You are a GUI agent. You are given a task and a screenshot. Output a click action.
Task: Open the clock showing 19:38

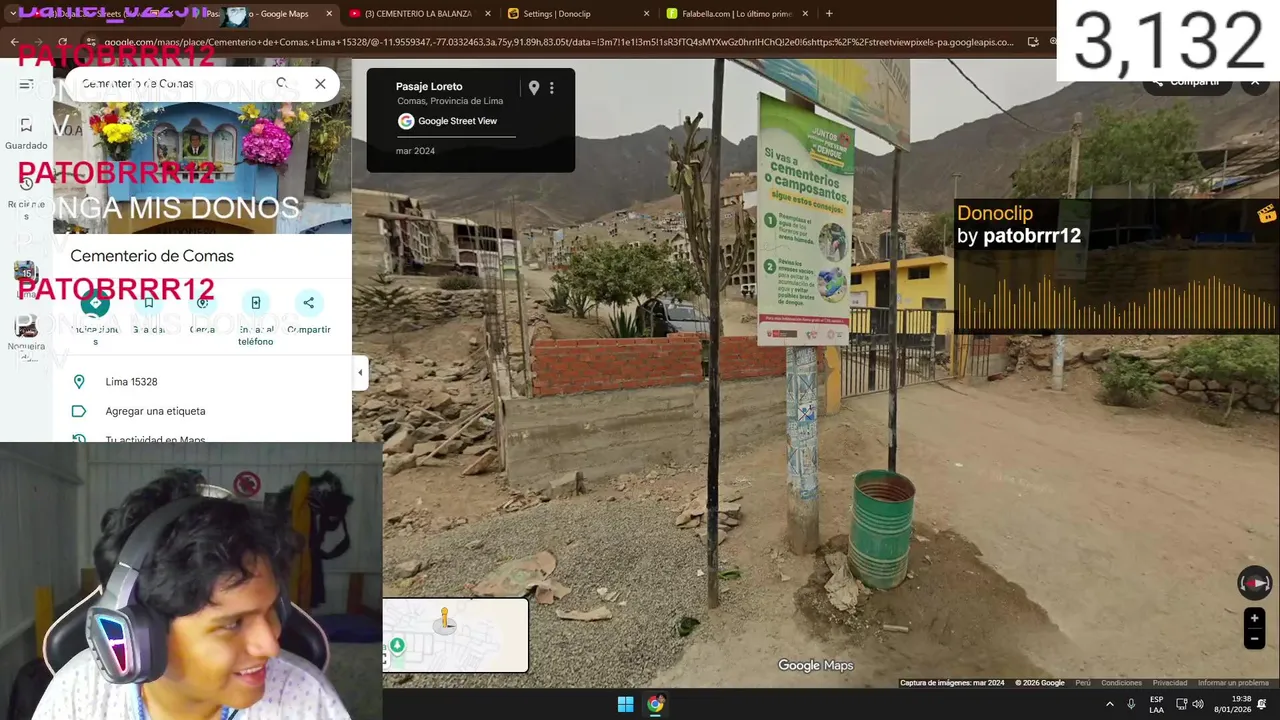(x=1233, y=704)
